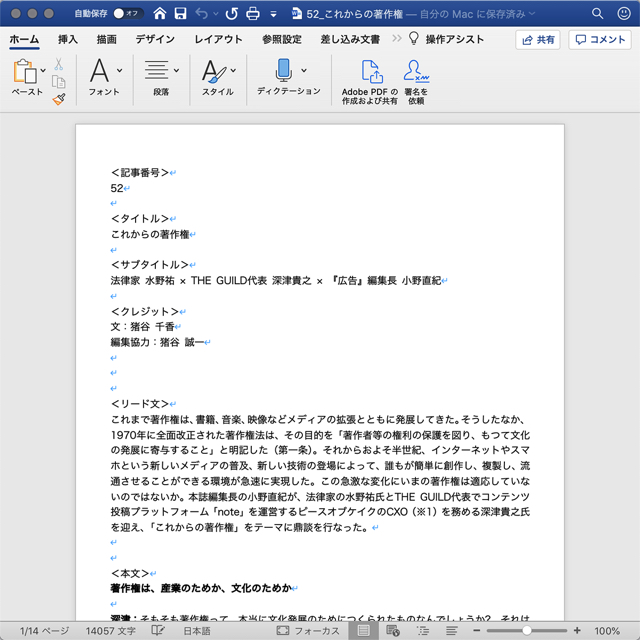Screen dimensions: 640x640
Task: Switch to the Insert tab
Action: (x=68, y=40)
